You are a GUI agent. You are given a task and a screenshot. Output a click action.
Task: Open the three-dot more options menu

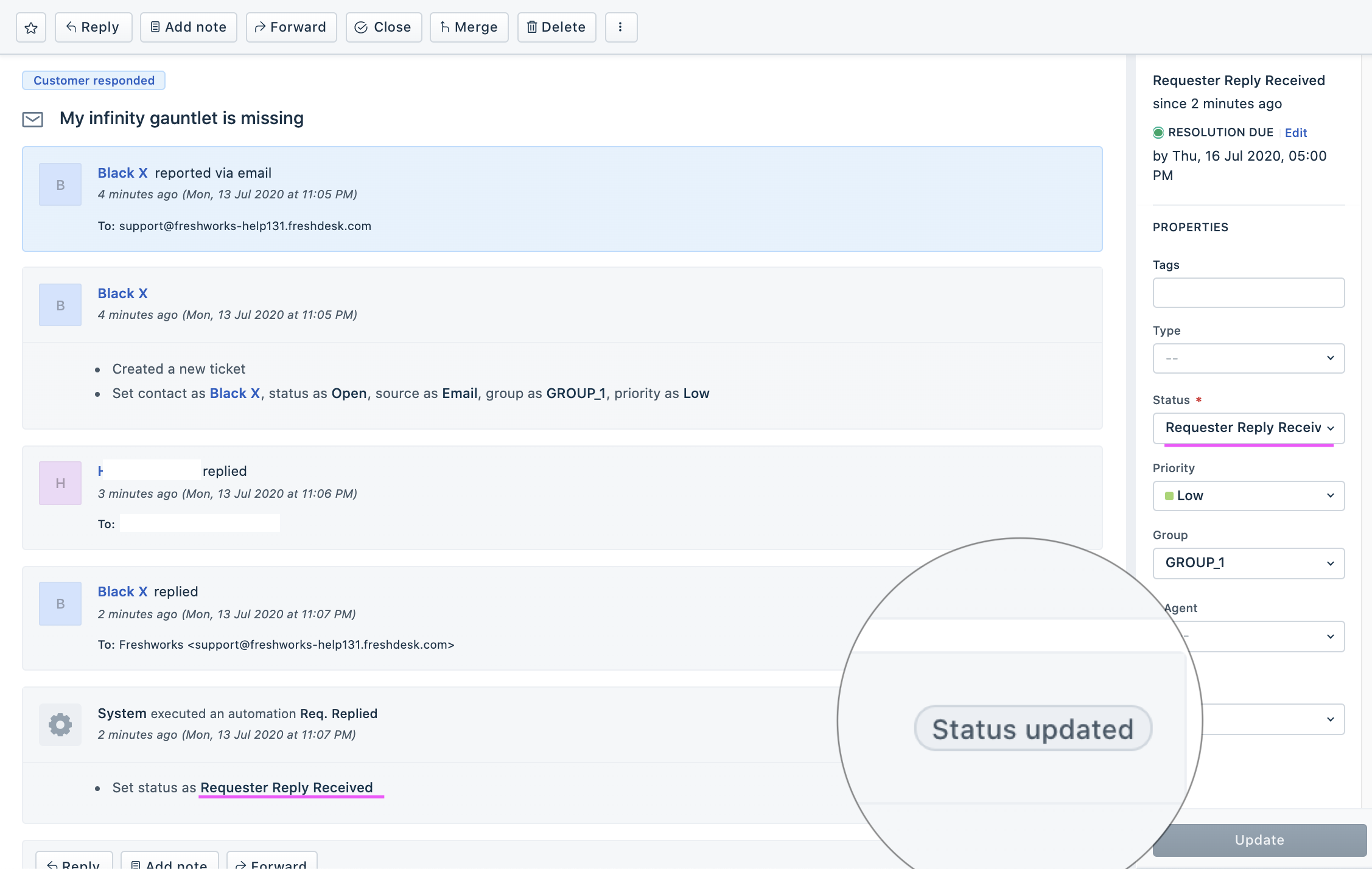(x=620, y=27)
